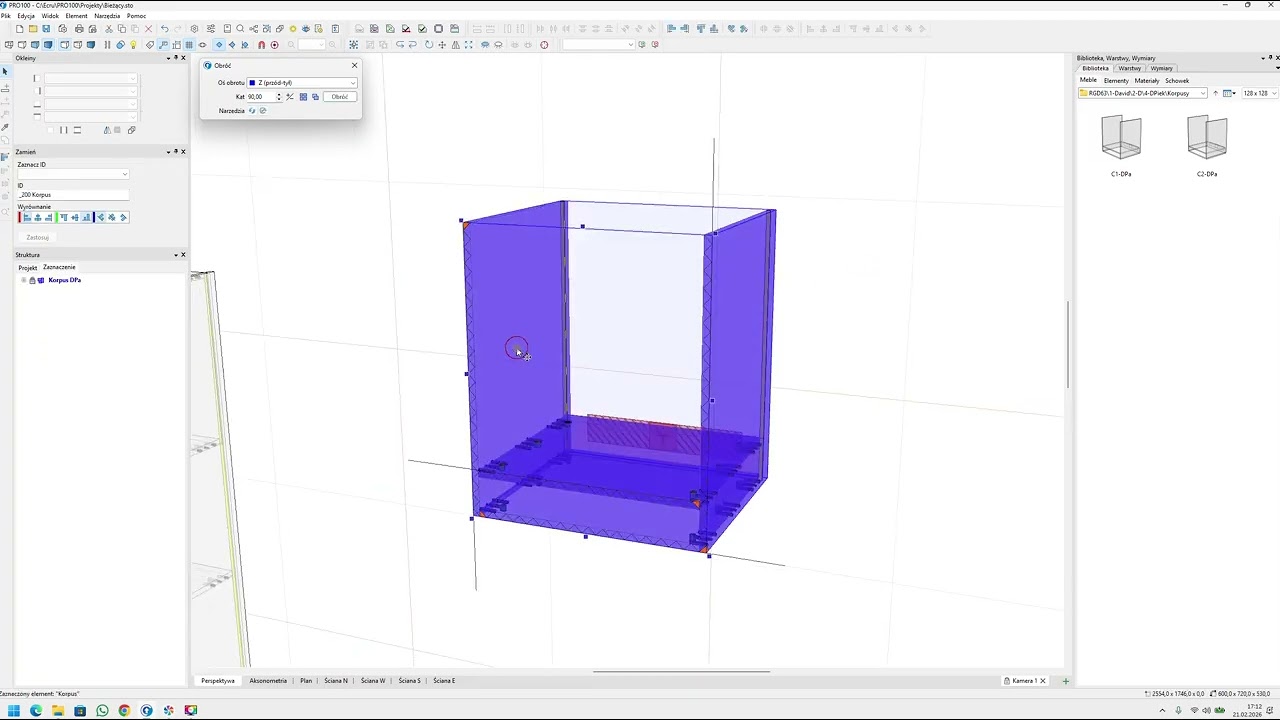The height and width of the screenshot is (720, 1280).
Task: Click the Print icon in toolbar
Action: (x=79, y=29)
